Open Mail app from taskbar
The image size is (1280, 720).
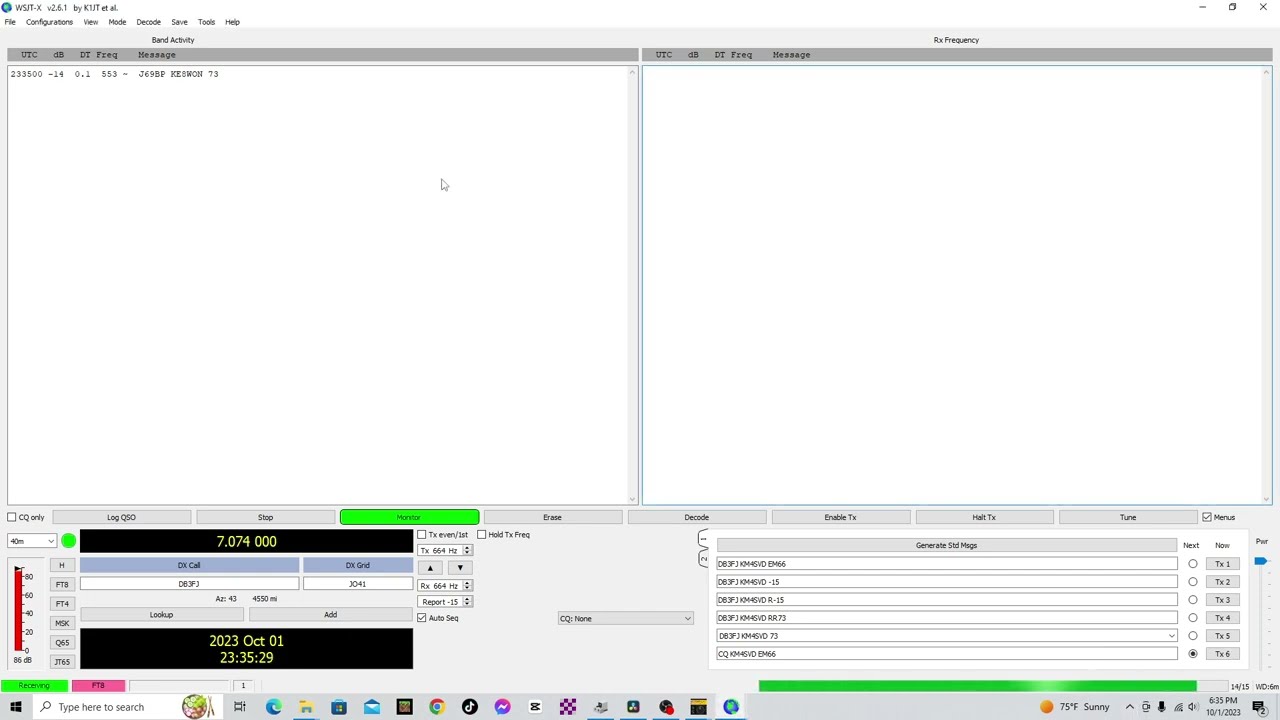point(372,707)
